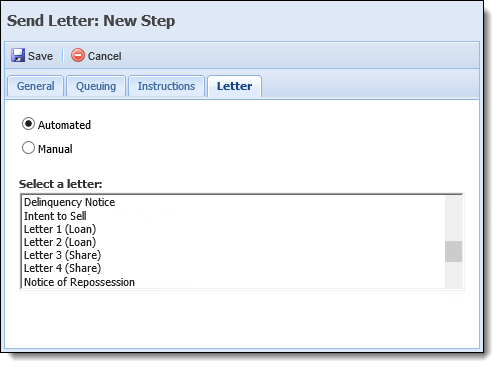Click the Cancel button label
Image resolution: width=497 pixels, height=382 pixels.
[x=104, y=56]
